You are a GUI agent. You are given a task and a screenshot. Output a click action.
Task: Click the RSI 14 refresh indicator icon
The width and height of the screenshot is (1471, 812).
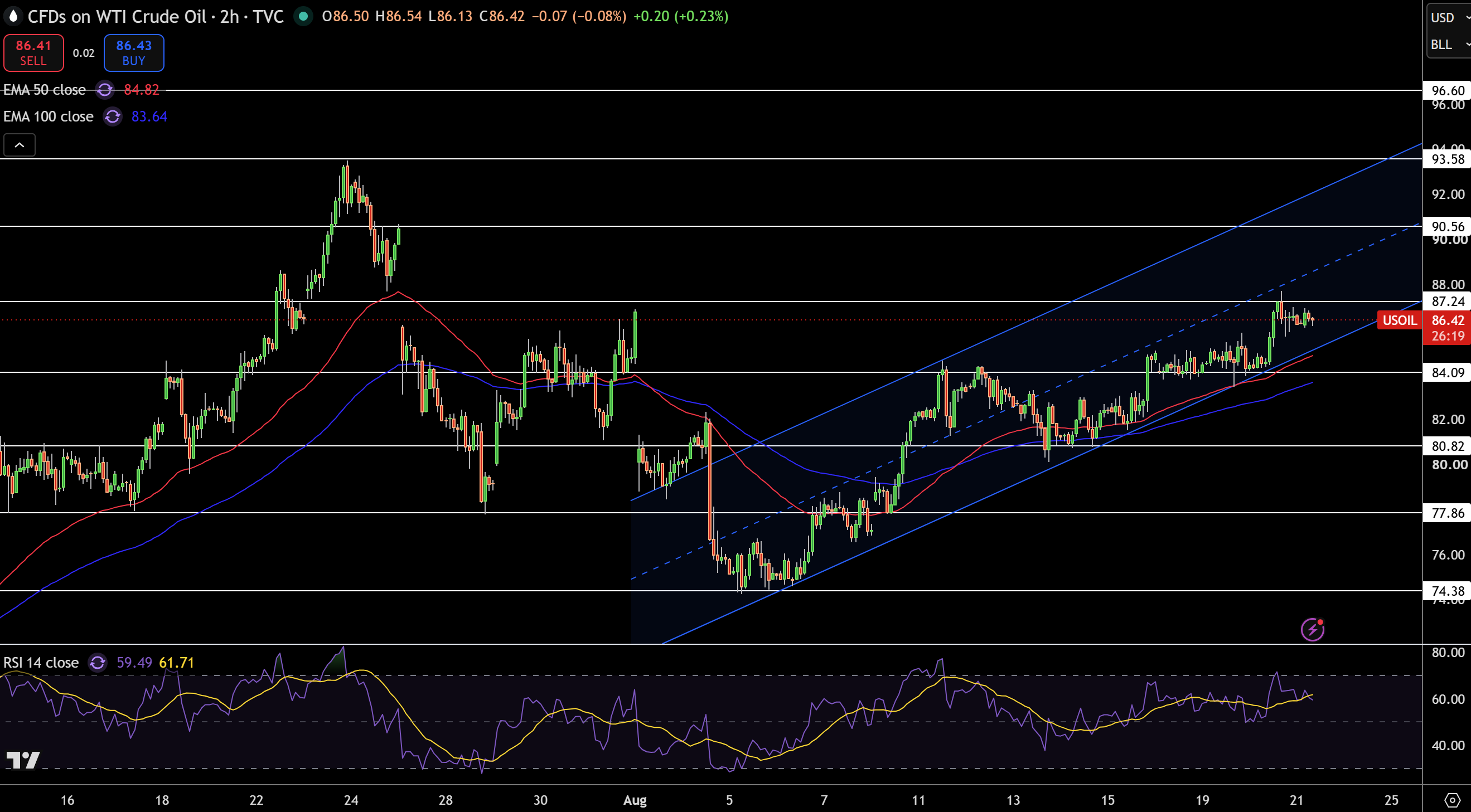pyautogui.click(x=98, y=663)
